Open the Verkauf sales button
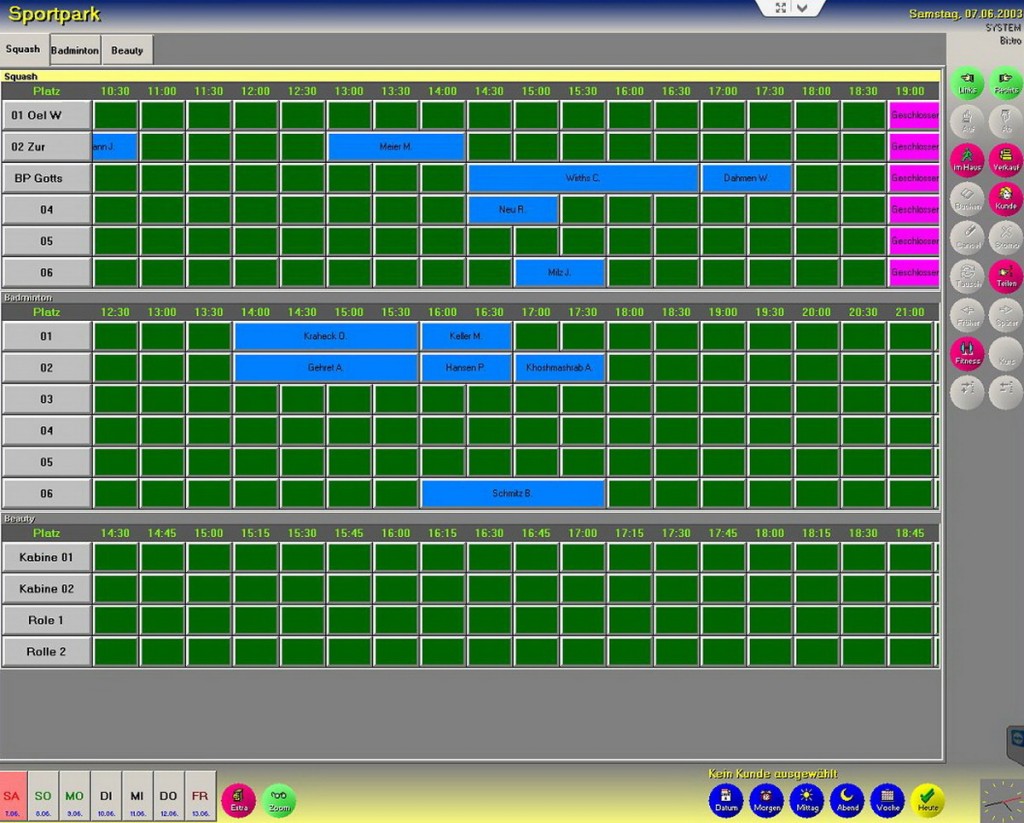This screenshot has width=1024, height=823. (x=1006, y=160)
